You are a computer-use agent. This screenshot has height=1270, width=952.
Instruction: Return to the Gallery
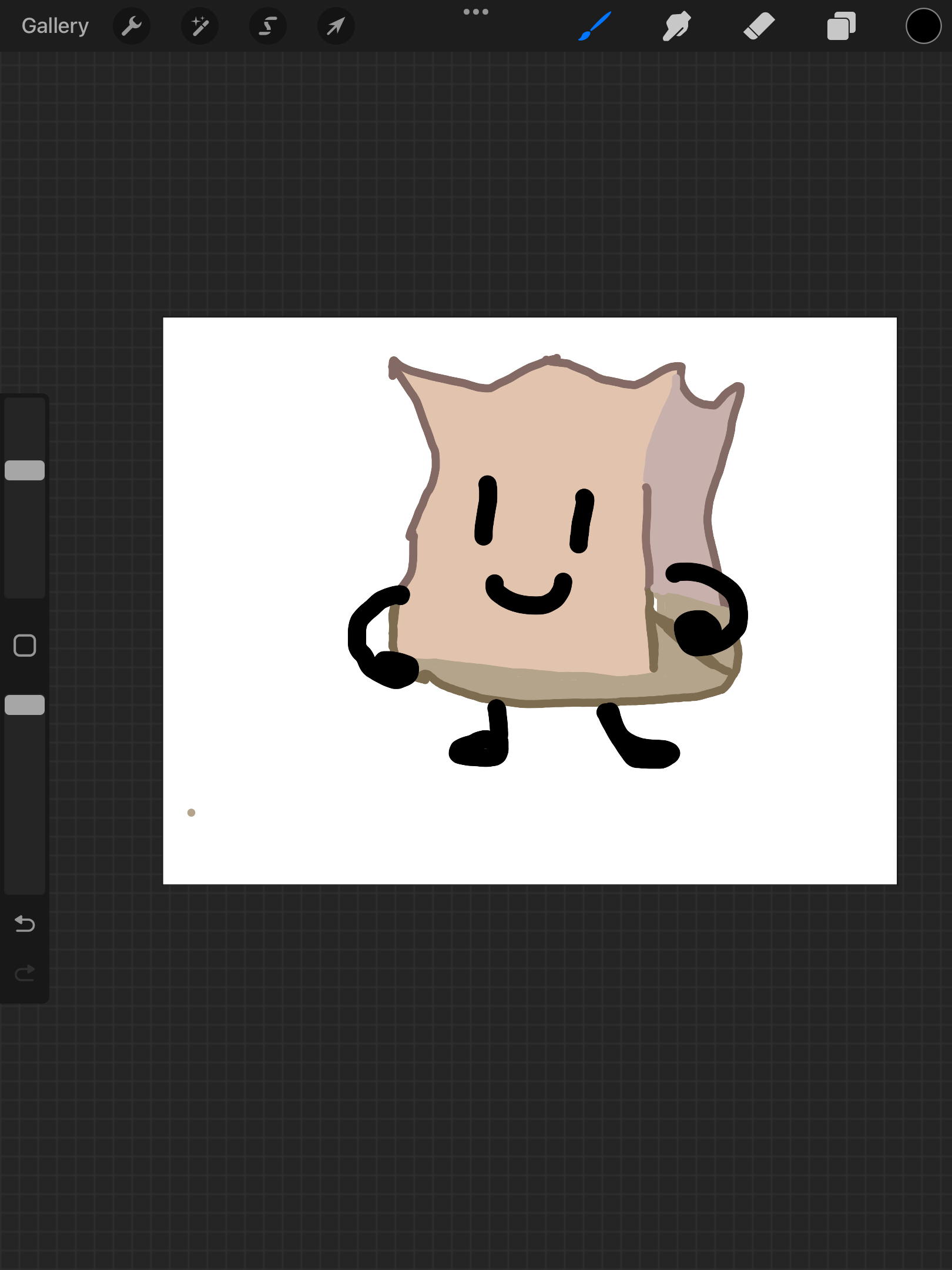tap(55, 26)
